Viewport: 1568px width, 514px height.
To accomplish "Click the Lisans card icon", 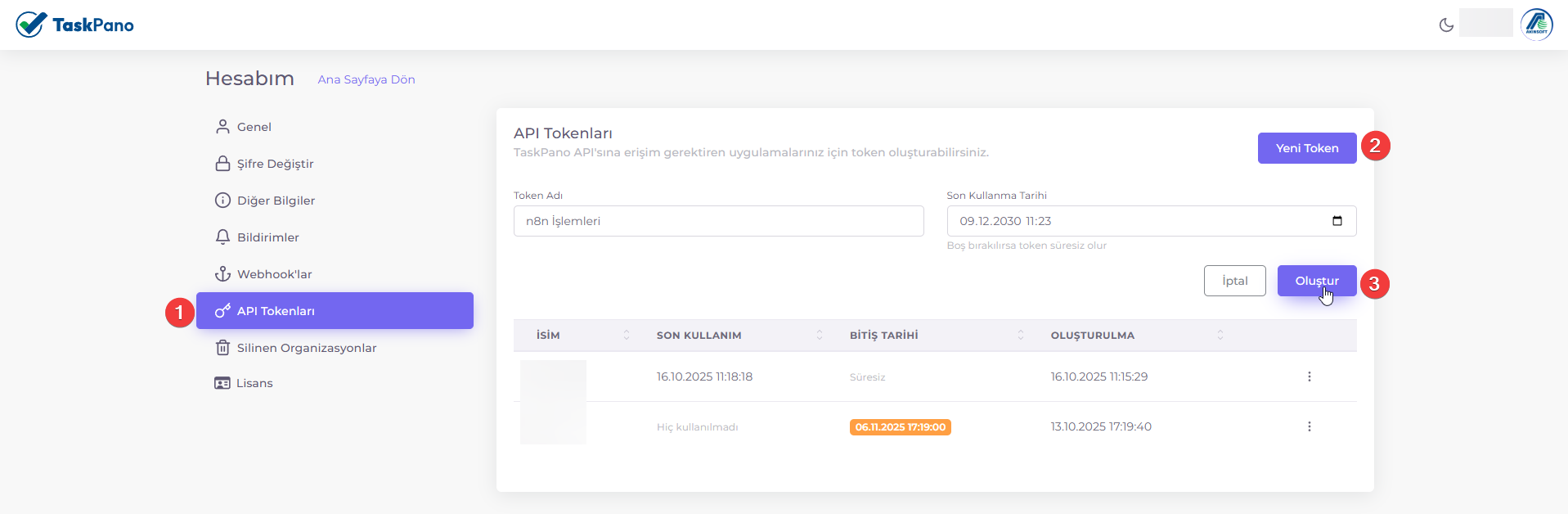I will (222, 383).
